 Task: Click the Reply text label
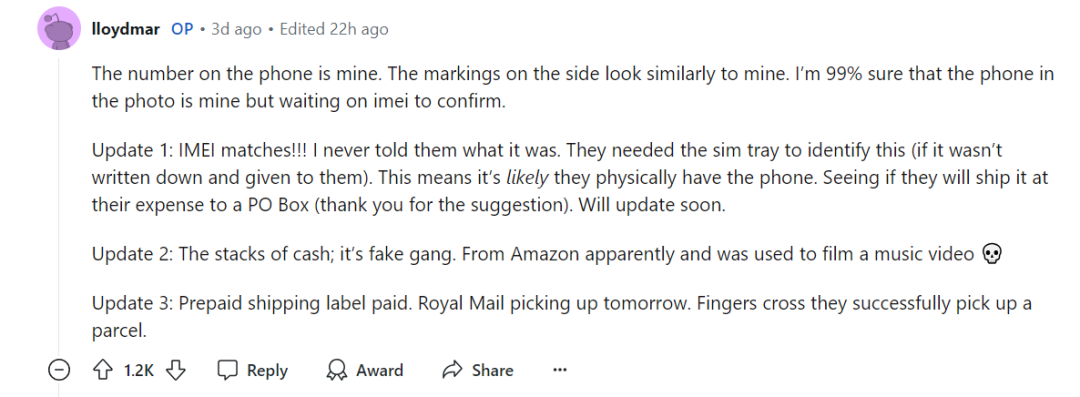[267, 371]
